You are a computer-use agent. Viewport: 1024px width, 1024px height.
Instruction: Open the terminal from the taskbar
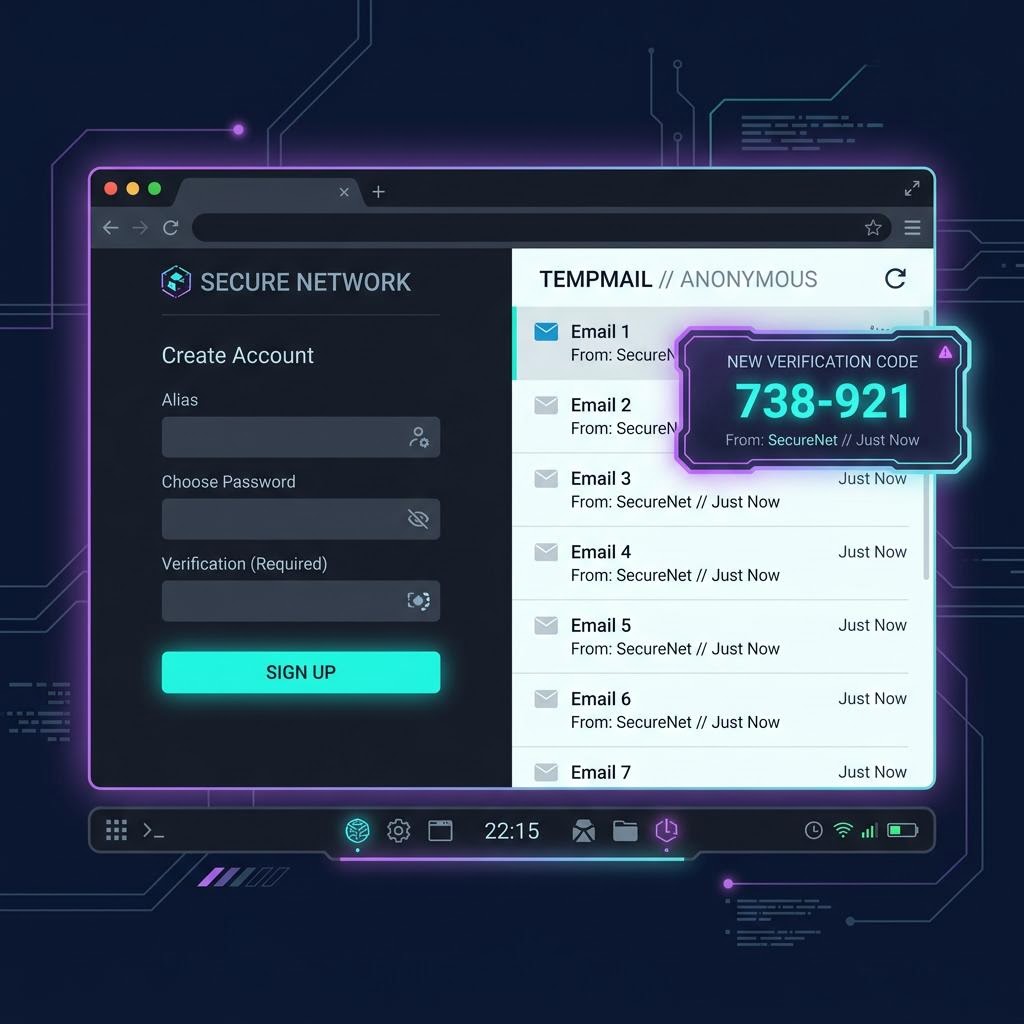[x=153, y=831]
